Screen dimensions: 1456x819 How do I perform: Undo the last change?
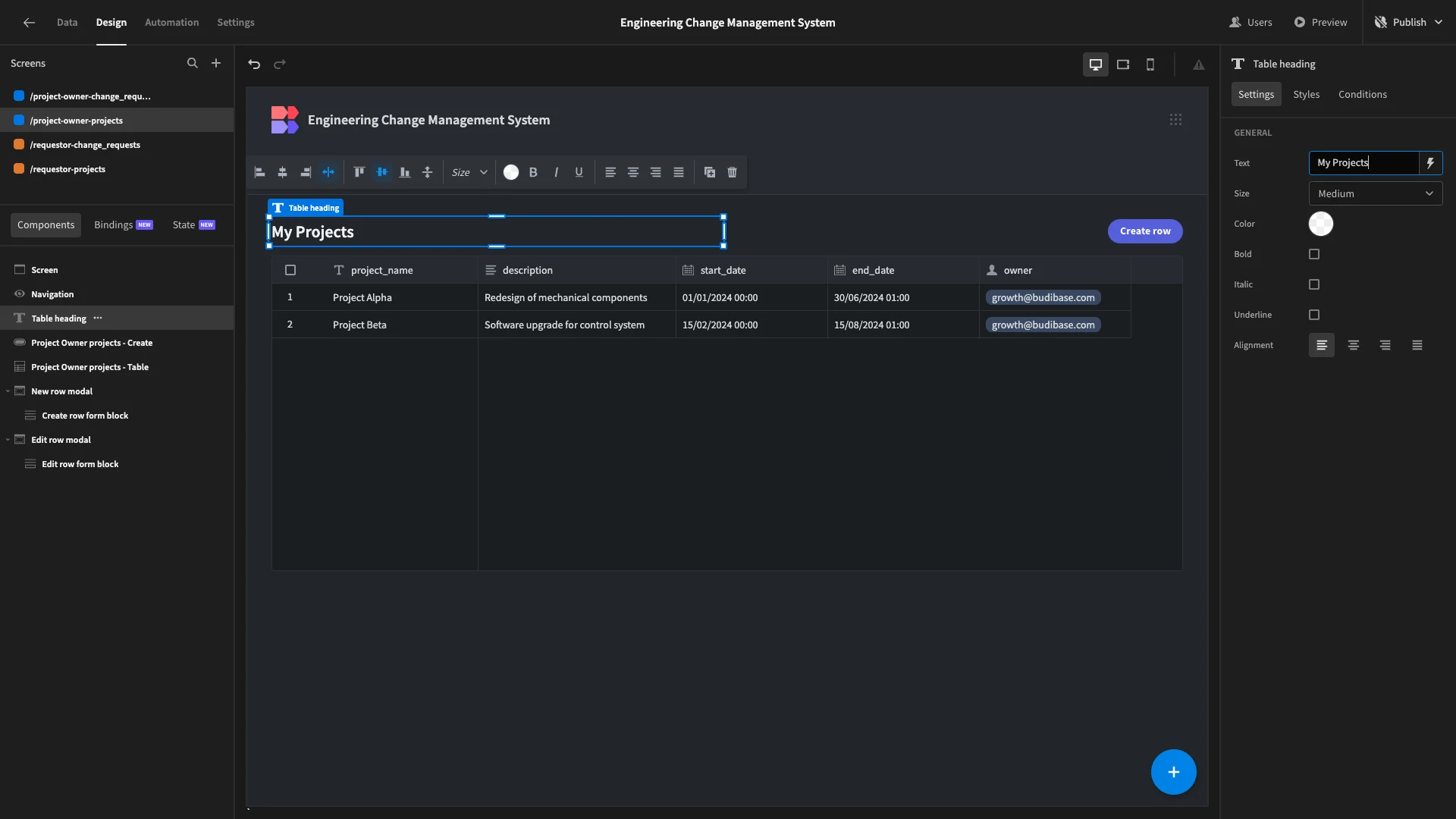(x=254, y=64)
